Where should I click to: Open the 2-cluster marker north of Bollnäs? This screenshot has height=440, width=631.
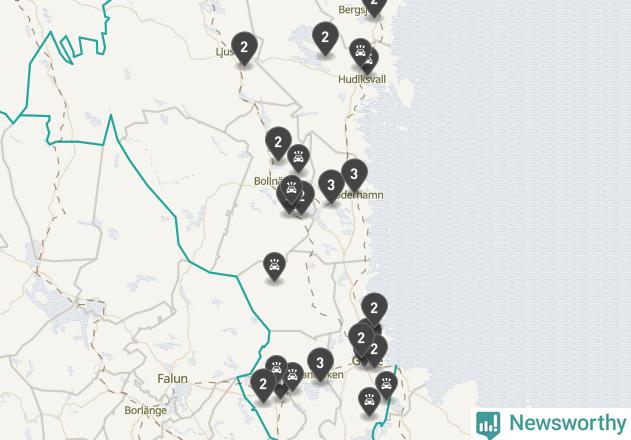(278, 143)
